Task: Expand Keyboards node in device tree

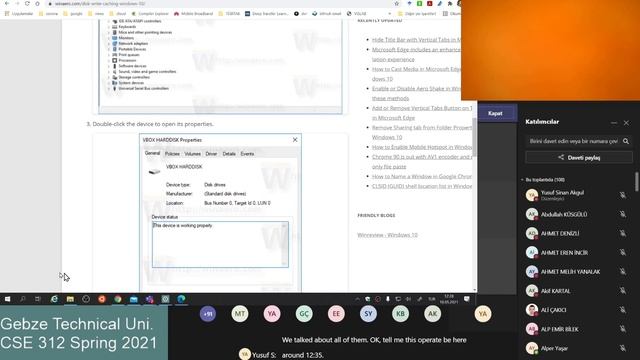Action: (x=109, y=27)
